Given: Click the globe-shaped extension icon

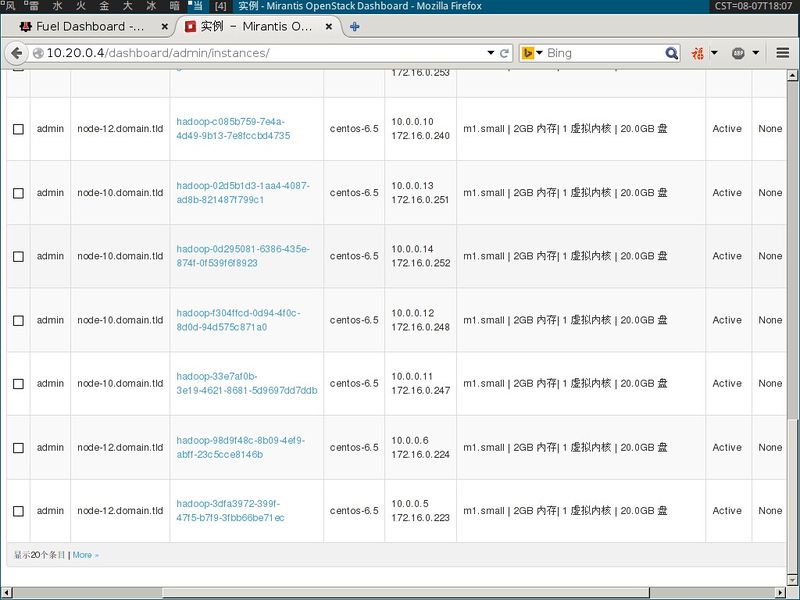Looking at the screenshot, I should [738, 52].
